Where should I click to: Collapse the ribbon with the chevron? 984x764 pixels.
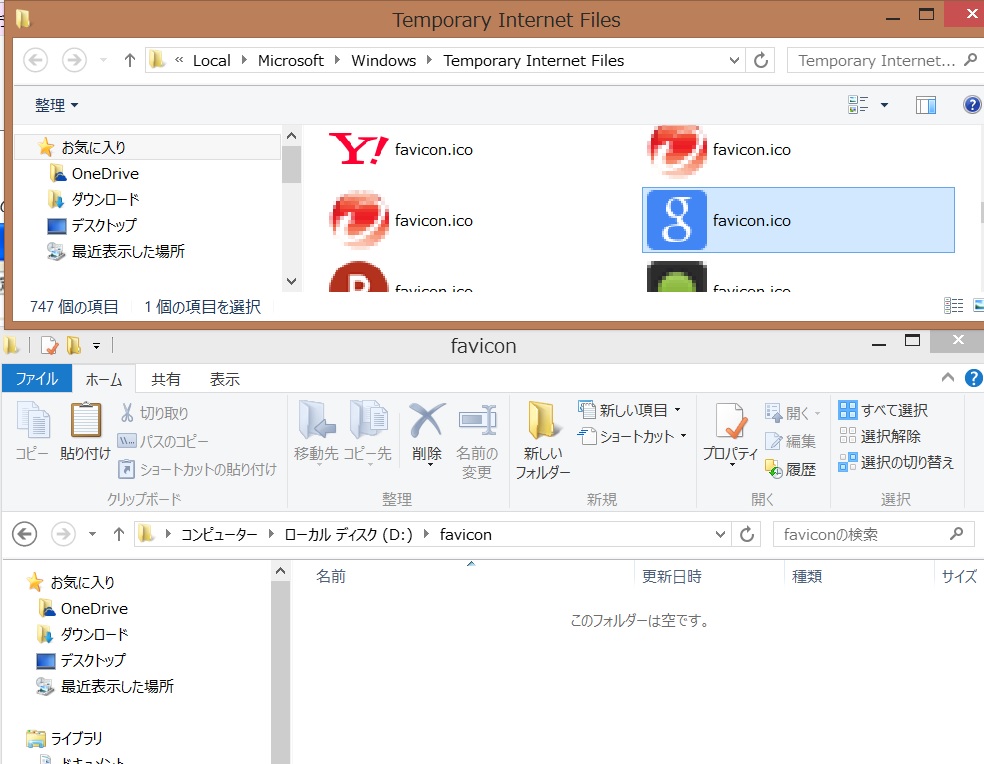click(948, 377)
